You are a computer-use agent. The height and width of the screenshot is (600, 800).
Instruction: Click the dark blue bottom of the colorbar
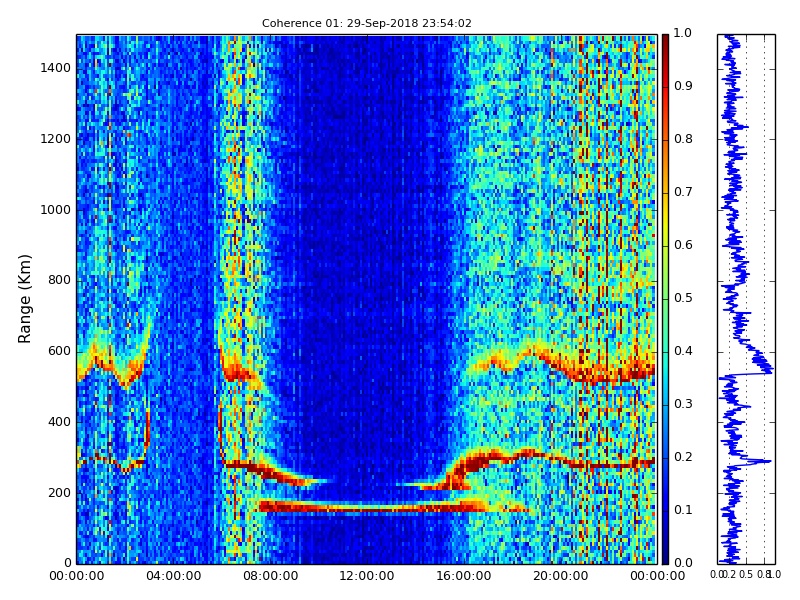(x=665, y=556)
